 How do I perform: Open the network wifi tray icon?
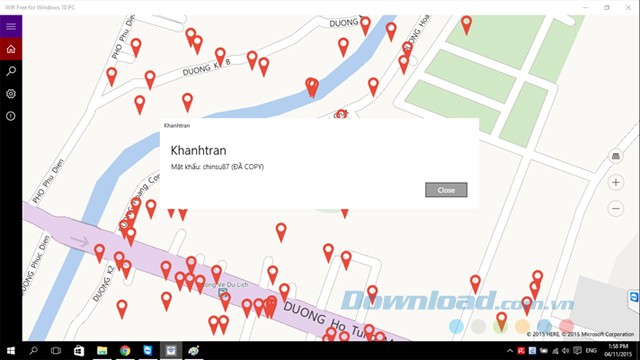pos(555,351)
